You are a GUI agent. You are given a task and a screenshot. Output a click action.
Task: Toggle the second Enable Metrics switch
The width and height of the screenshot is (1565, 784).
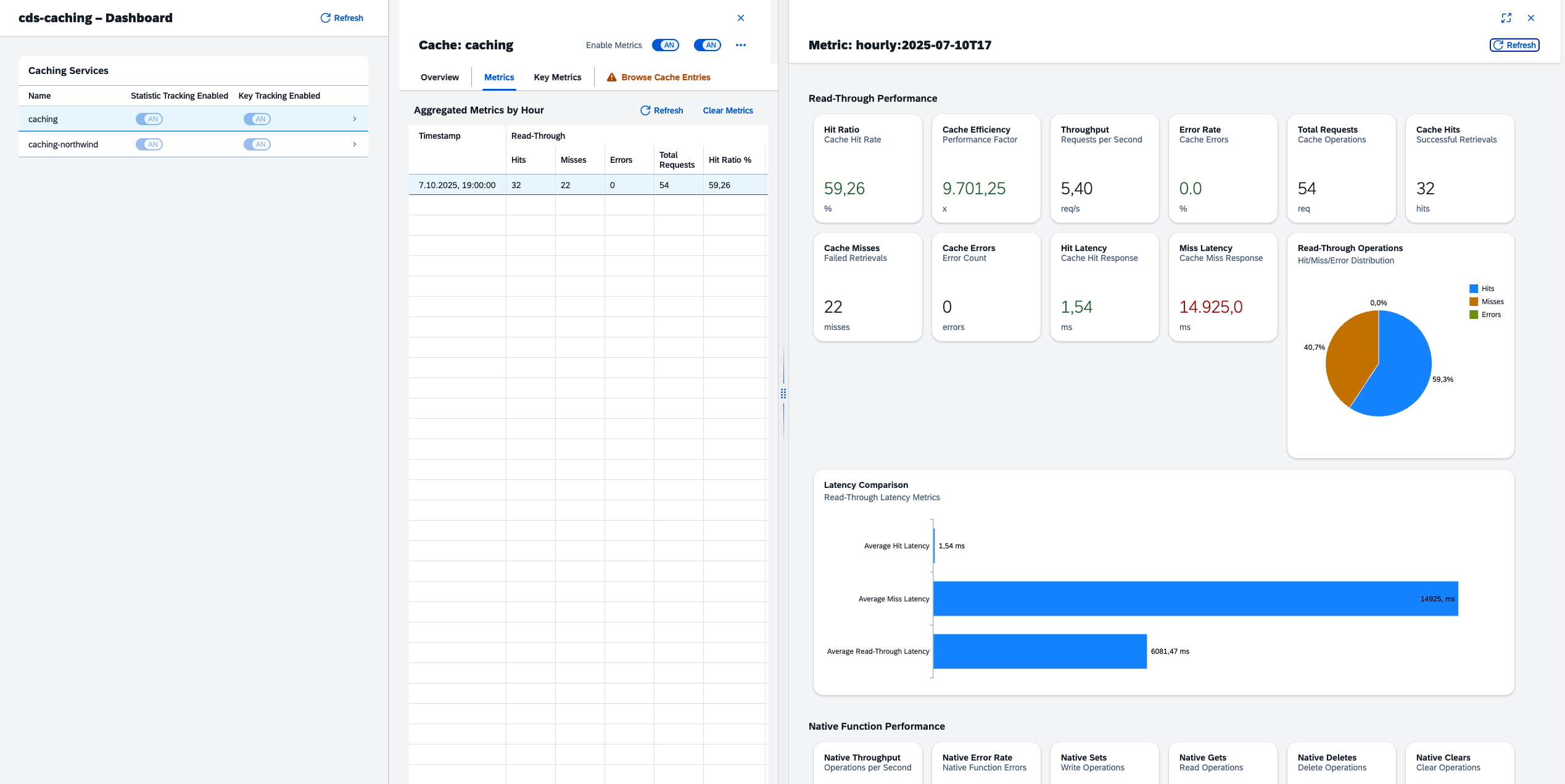pyautogui.click(x=707, y=45)
